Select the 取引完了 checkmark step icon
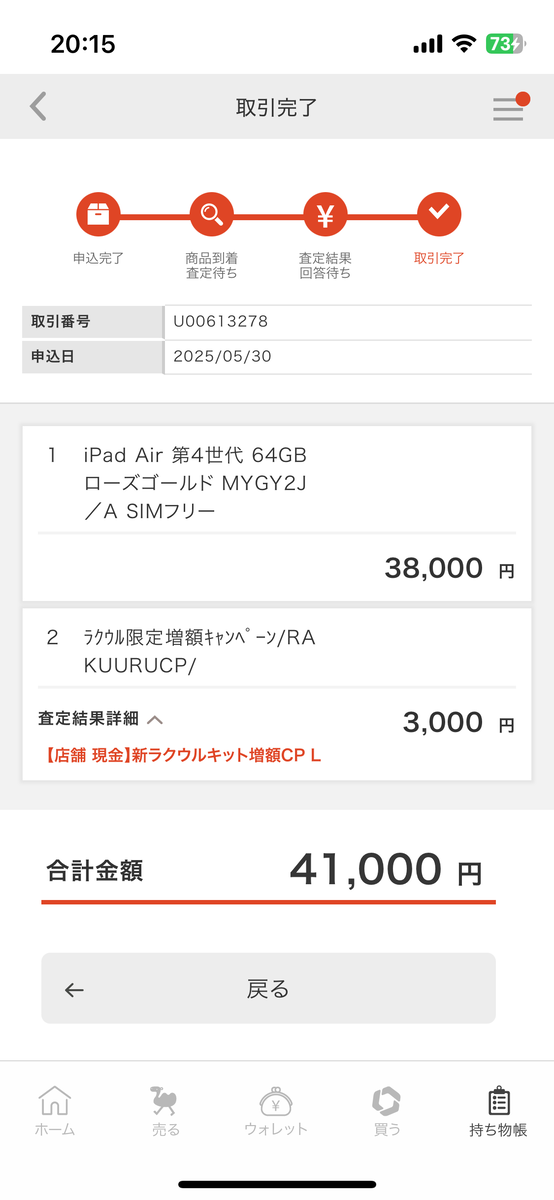 tap(438, 213)
